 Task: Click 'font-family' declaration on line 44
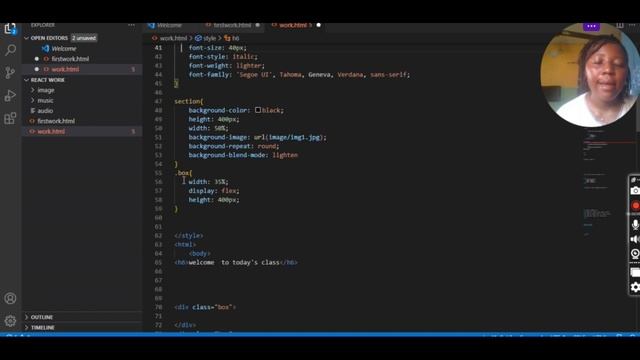point(299,75)
